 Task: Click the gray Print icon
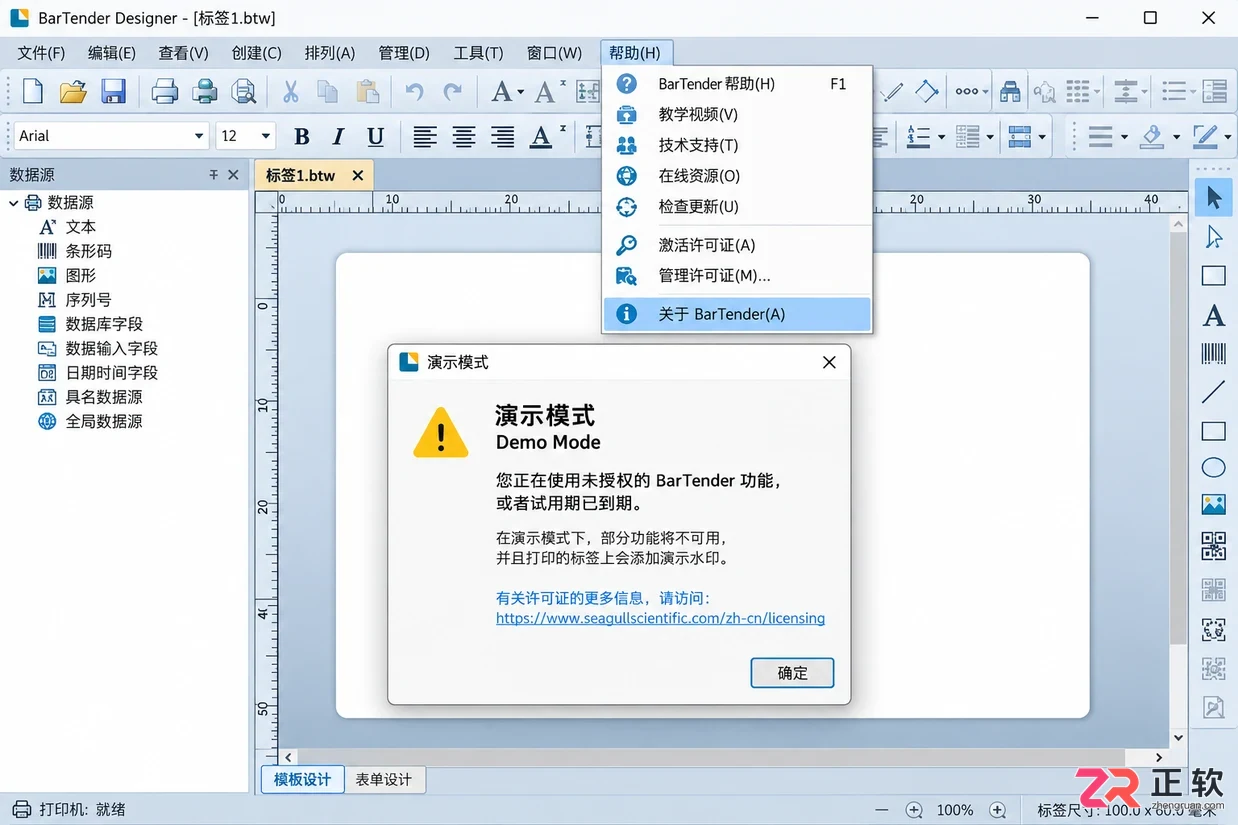click(165, 91)
